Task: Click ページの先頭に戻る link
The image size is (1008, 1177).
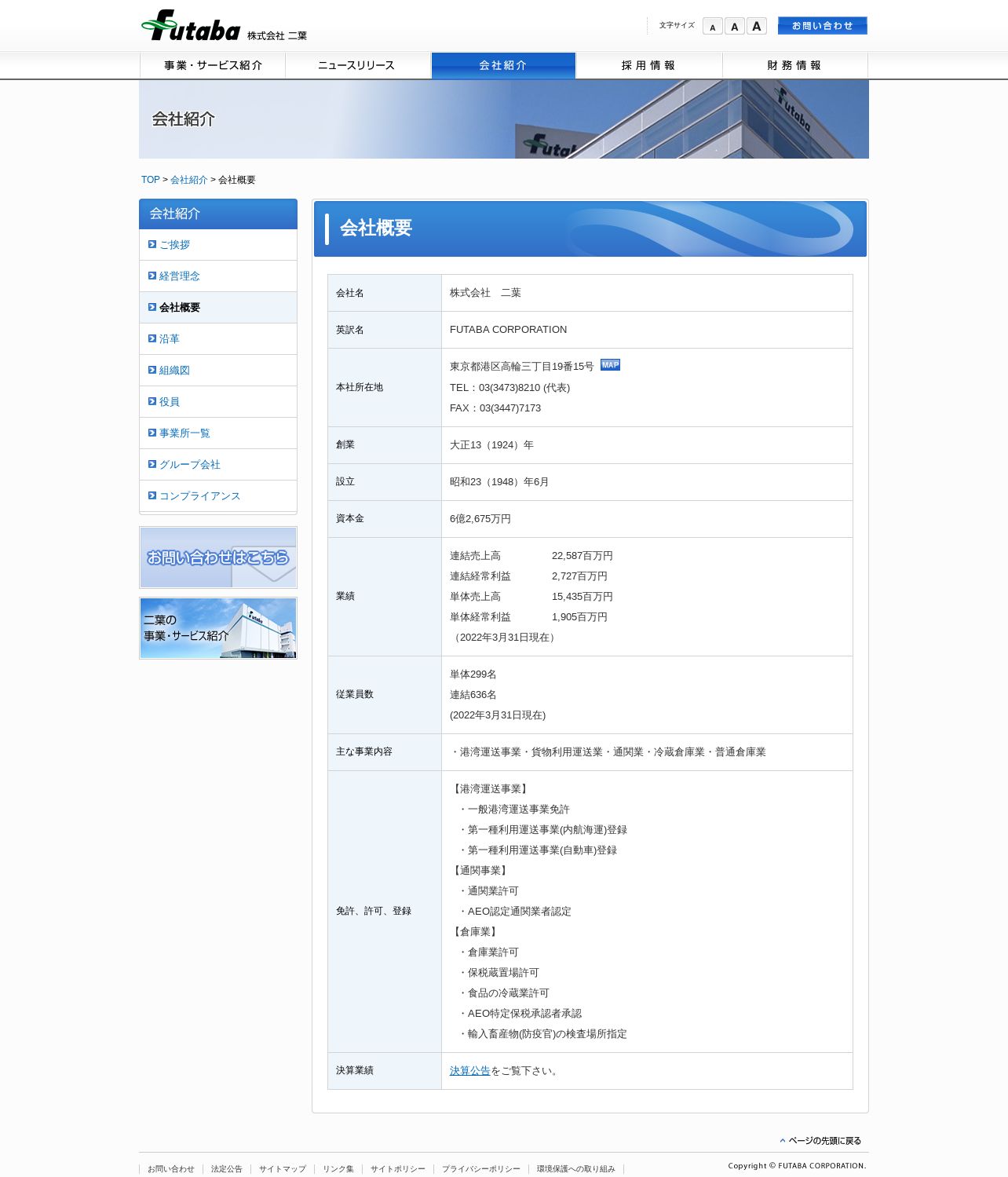Action: coord(820,1141)
